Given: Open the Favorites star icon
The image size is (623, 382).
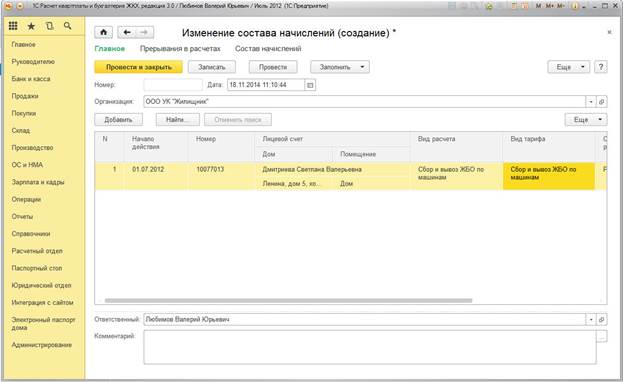Looking at the screenshot, I should [x=31, y=26].
